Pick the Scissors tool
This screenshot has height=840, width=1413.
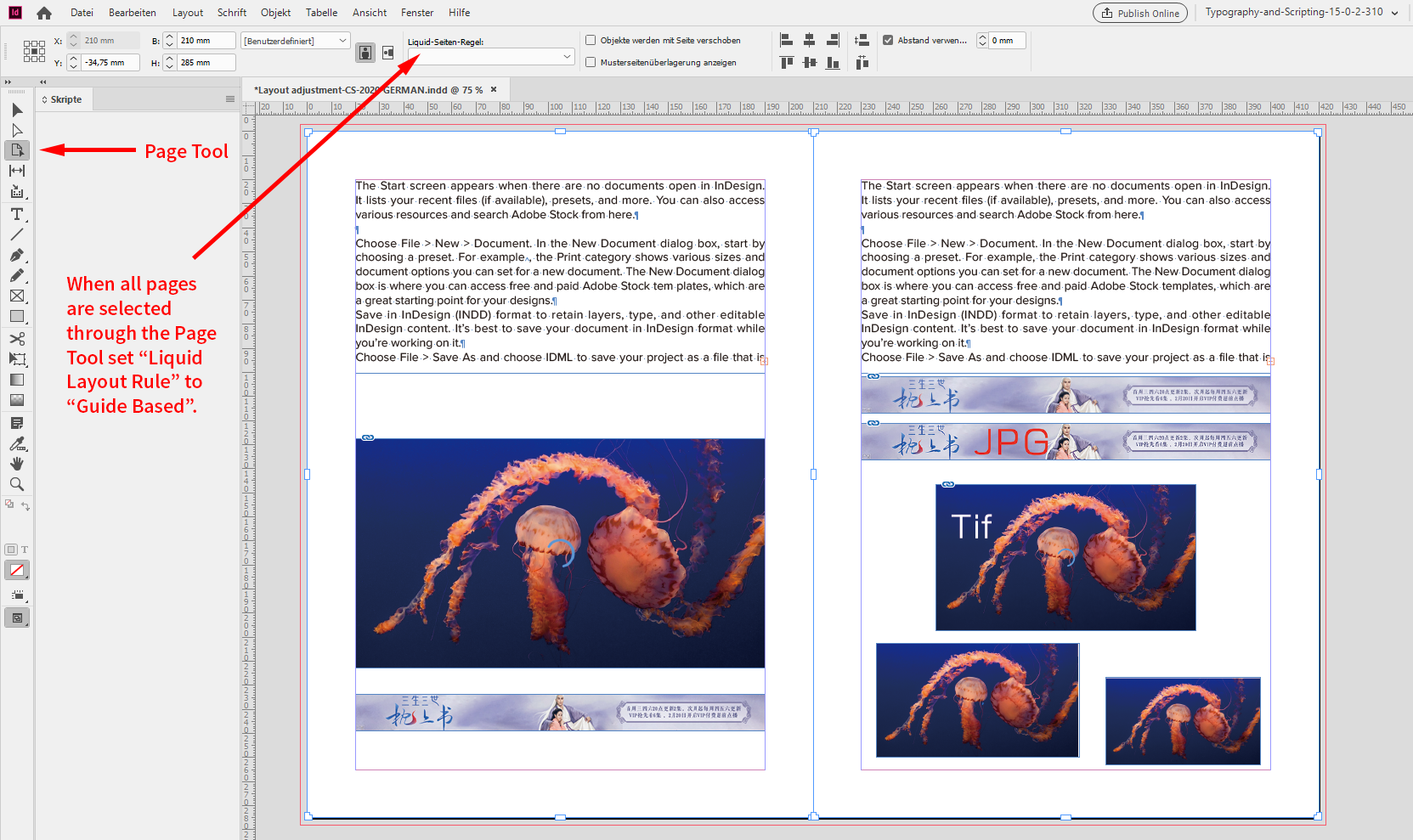(x=16, y=338)
